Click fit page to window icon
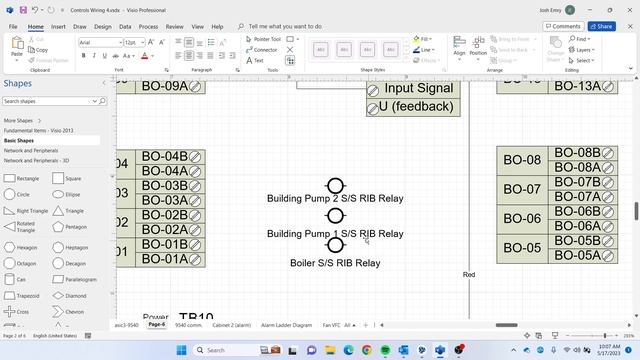This screenshot has height=360, width=640. [527, 336]
